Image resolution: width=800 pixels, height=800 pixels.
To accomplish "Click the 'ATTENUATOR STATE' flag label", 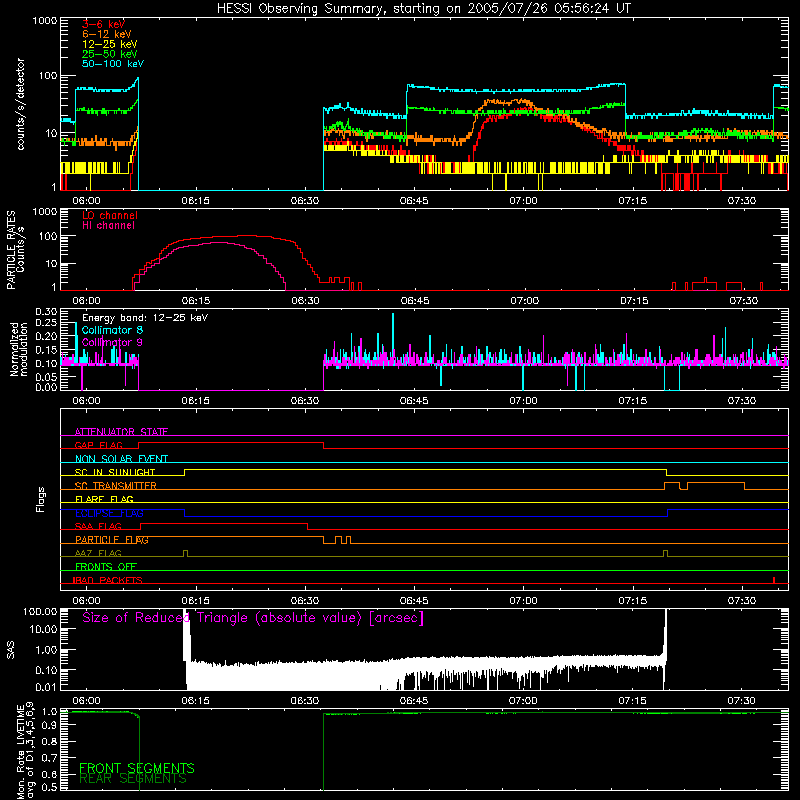I will [x=121, y=432].
